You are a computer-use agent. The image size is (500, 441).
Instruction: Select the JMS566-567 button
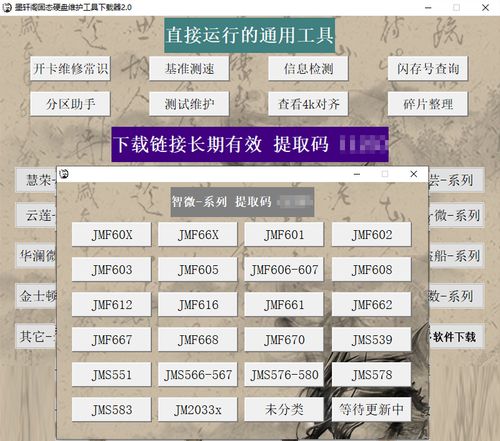pos(198,374)
